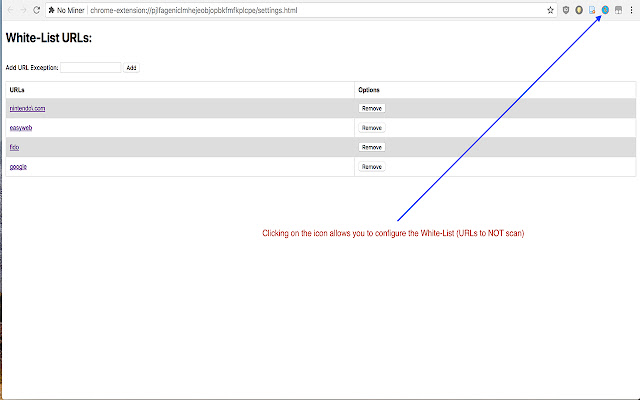Click the White-List URLs heading
Image resolution: width=640 pixels, height=400 pixels.
click(49, 38)
